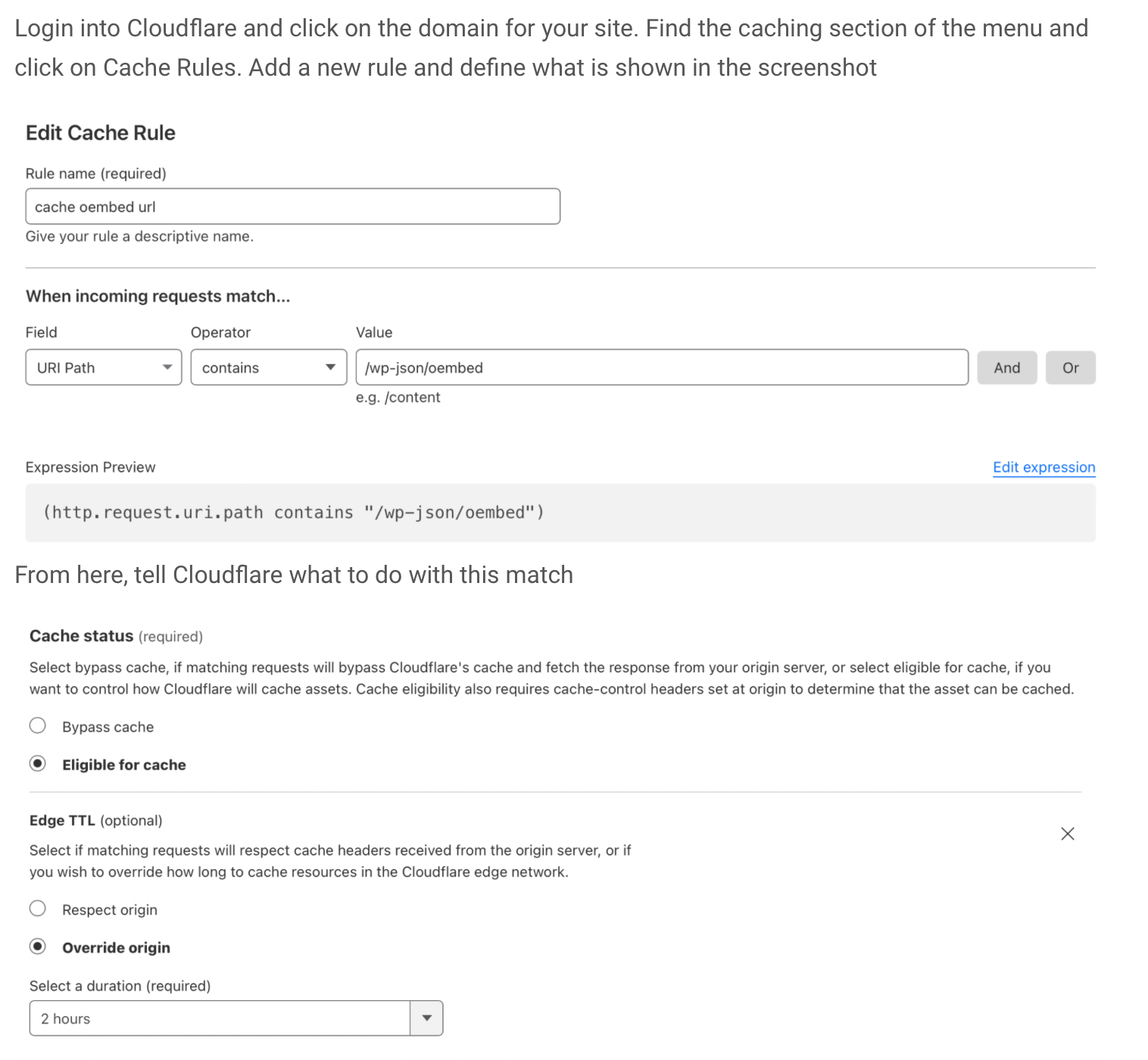Viewport: 1148px width, 1060px height.
Task: Click the duration dropdown arrow button
Action: [426, 1018]
